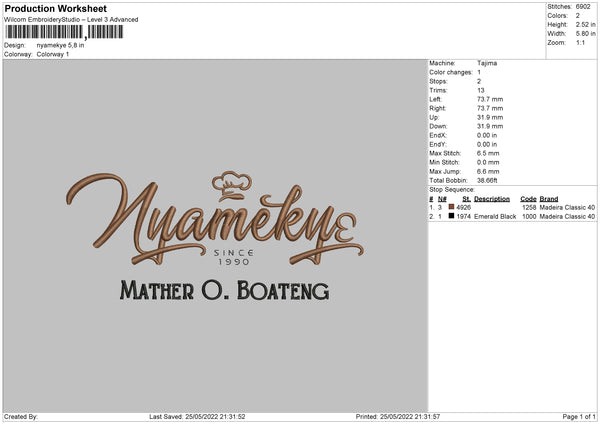Click thread code 1000 in stop sequence
Viewport: 600px width, 424px height.
[529, 217]
